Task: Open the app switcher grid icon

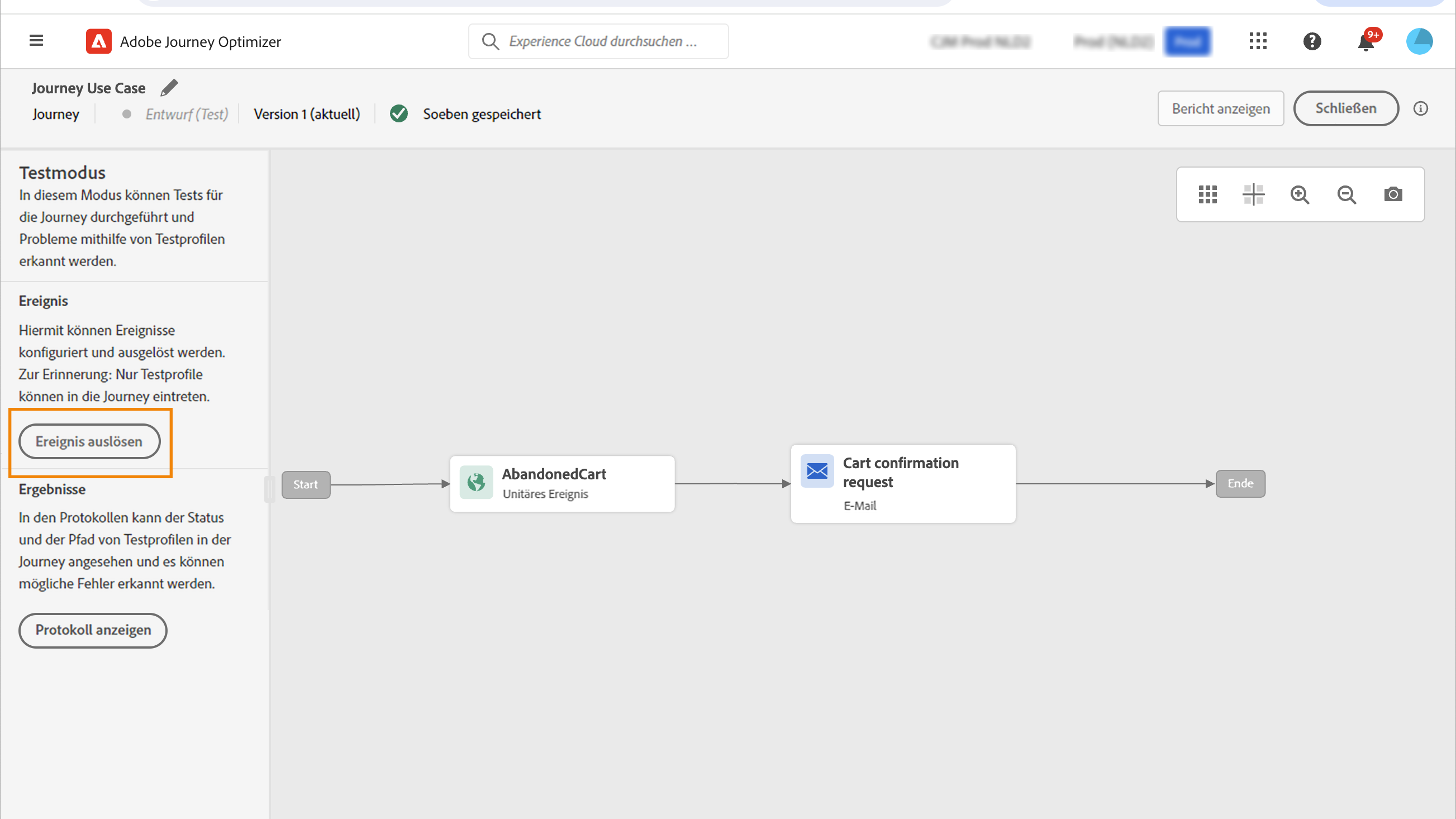Action: click(x=1258, y=41)
